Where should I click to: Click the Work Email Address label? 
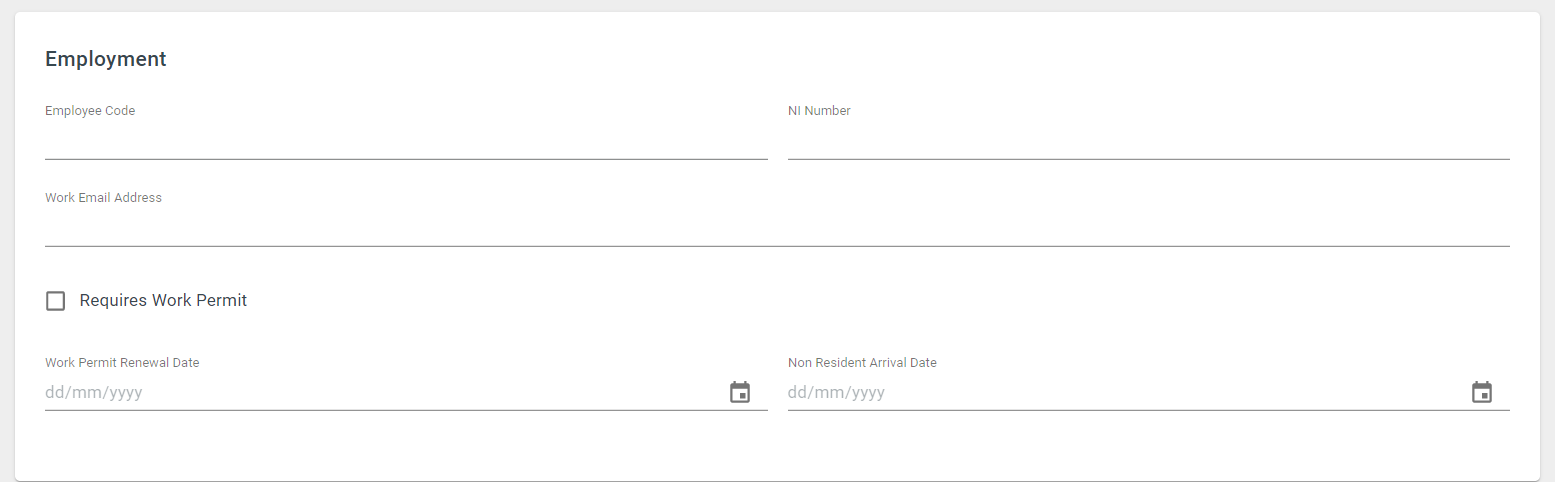point(103,198)
